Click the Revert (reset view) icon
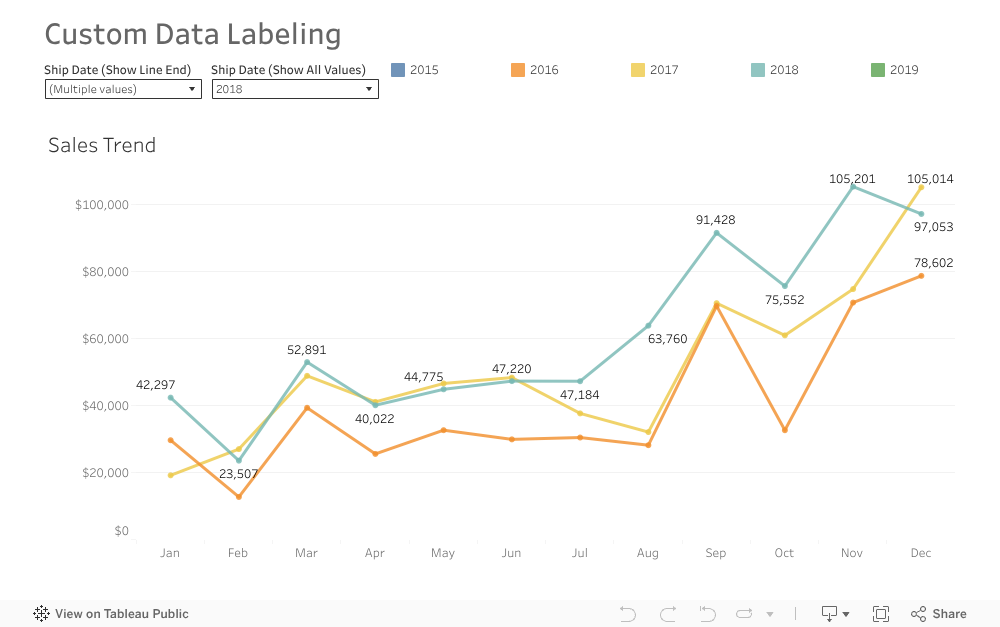 coord(707,614)
